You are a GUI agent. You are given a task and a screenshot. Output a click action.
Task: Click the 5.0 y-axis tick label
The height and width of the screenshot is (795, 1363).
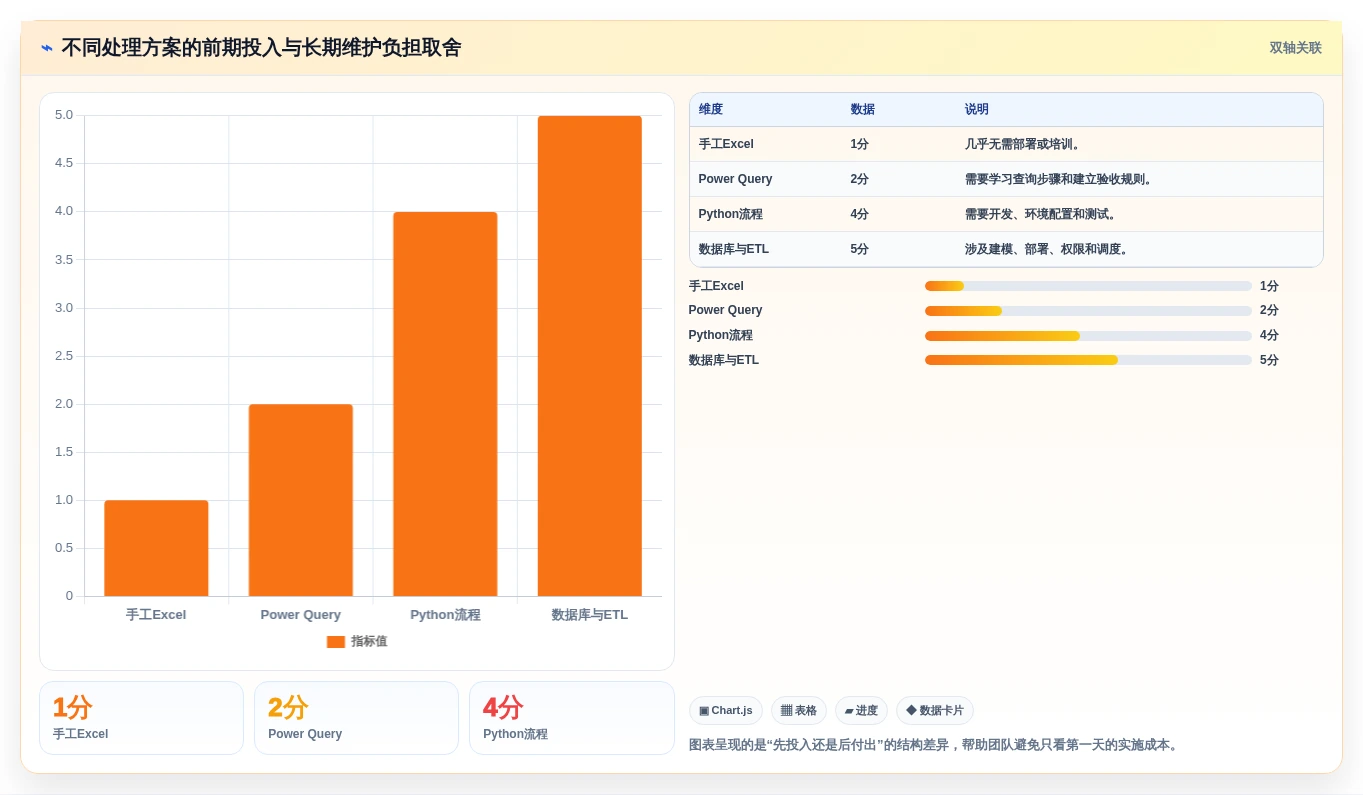[64, 115]
